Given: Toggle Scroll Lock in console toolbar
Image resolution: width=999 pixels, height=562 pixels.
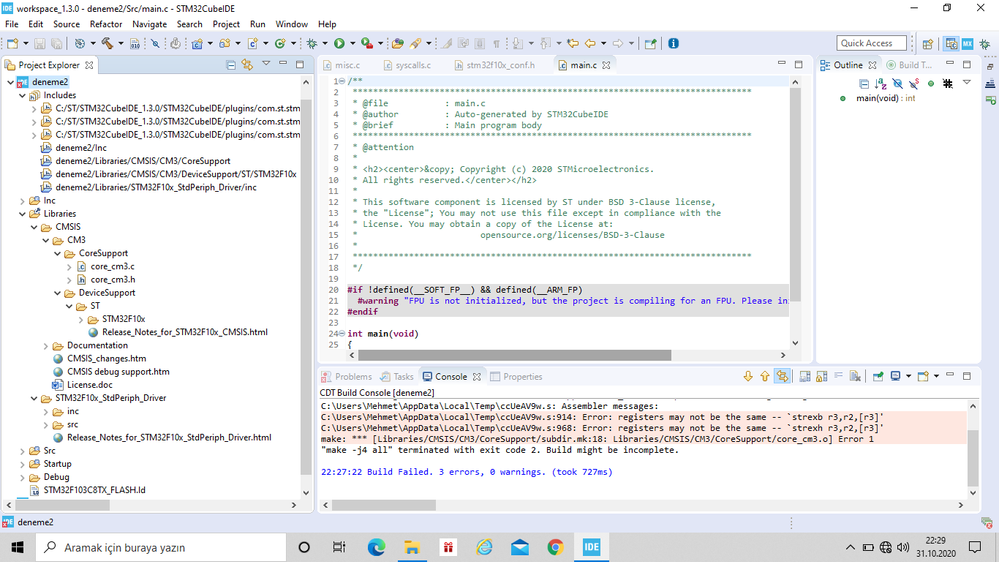Looking at the screenshot, I should coord(822,377).
